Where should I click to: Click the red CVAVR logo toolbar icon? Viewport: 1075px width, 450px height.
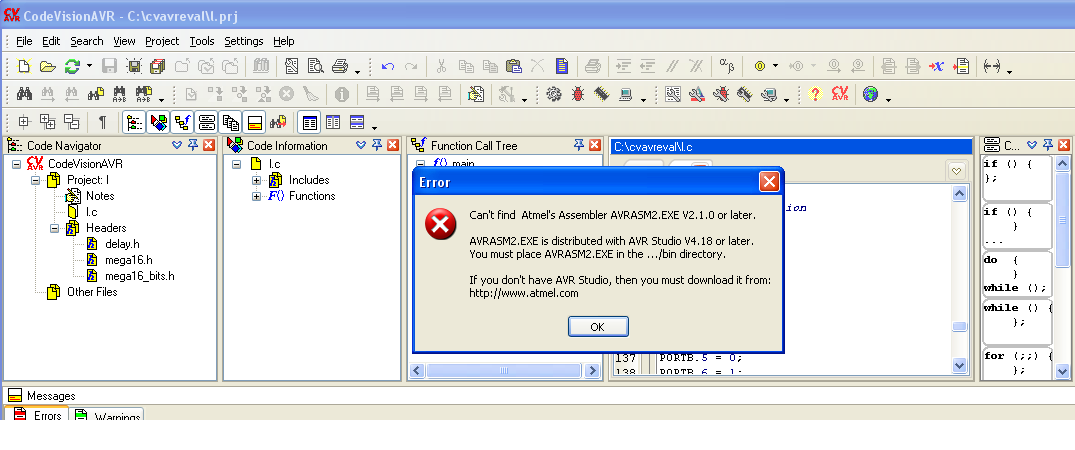coord(839,94)
